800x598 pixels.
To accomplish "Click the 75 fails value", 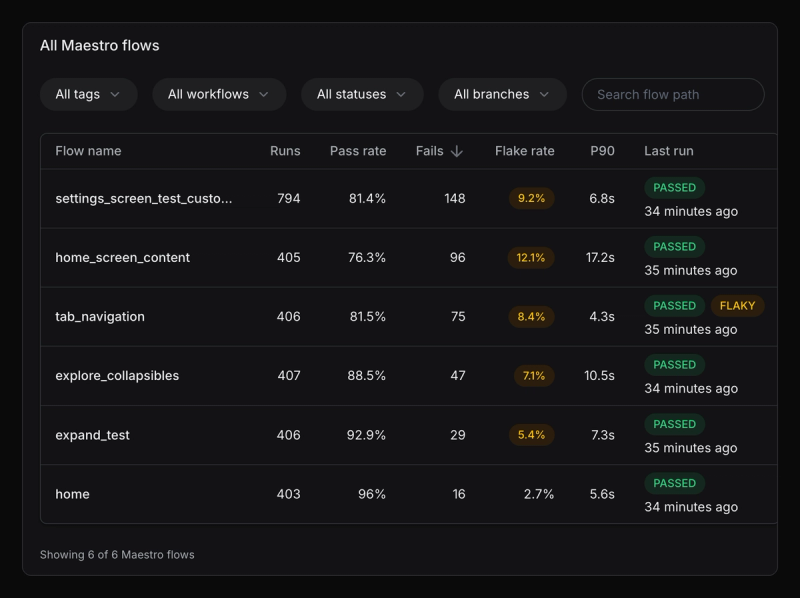I will (458, 317).
